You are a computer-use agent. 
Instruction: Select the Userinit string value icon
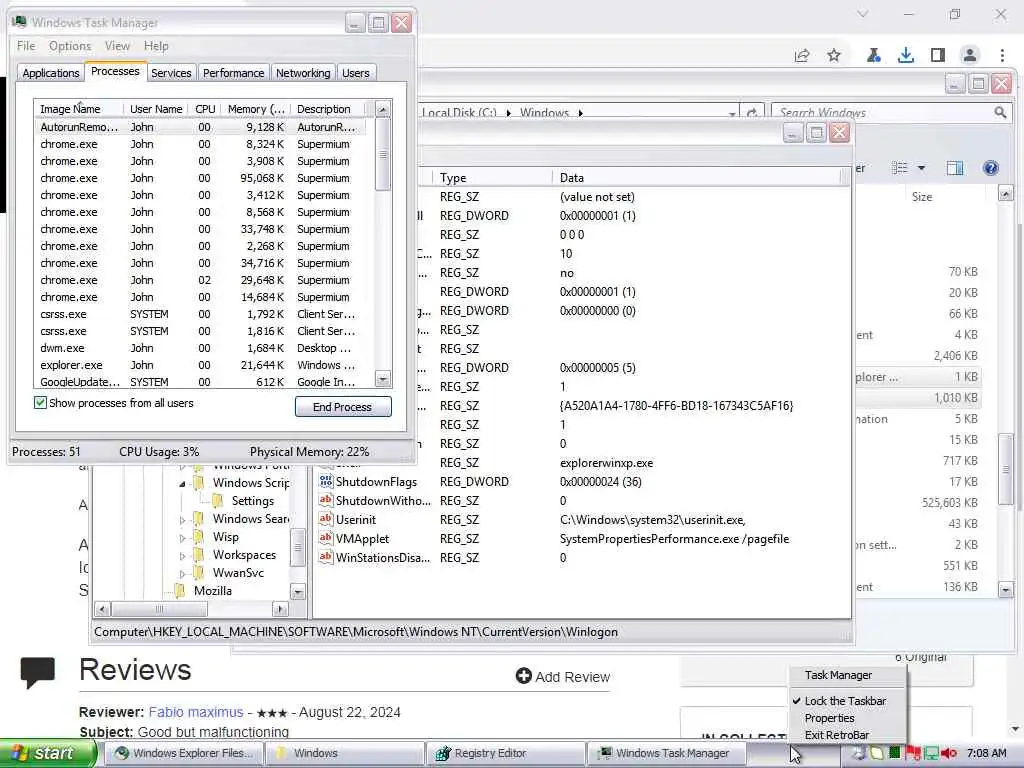325,519
